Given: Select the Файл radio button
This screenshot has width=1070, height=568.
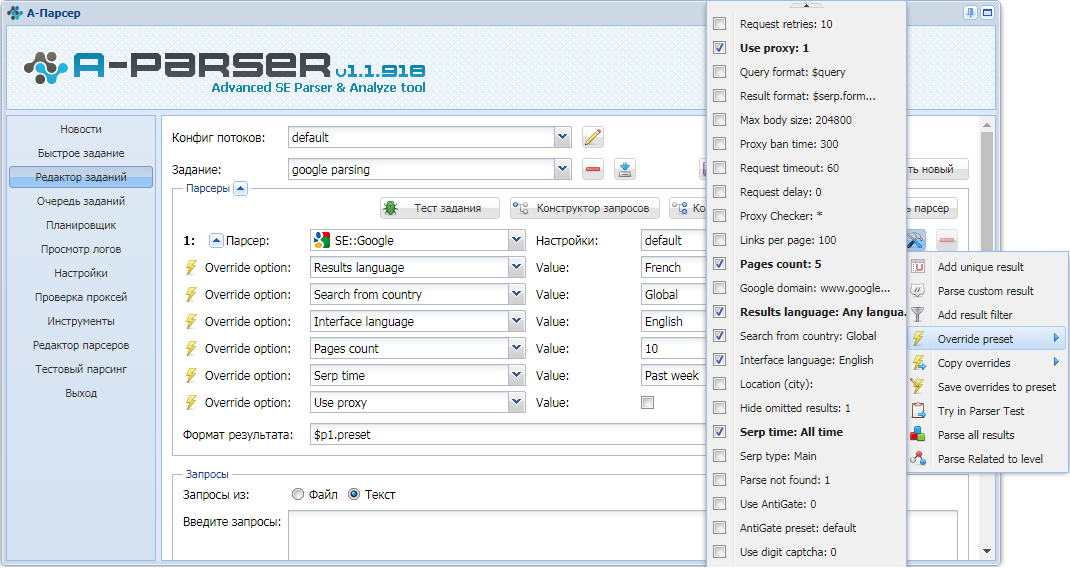Looking at the screenshot, I should click(298, 494).
